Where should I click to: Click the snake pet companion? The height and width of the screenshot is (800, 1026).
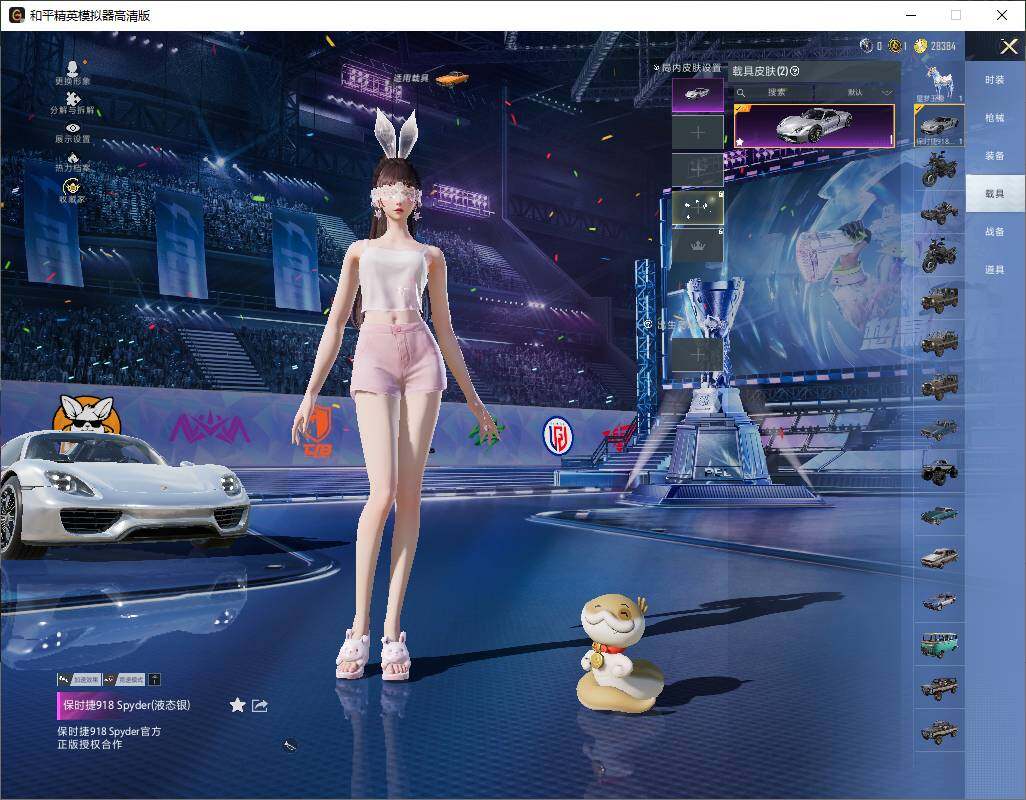[x=618, y=653]
